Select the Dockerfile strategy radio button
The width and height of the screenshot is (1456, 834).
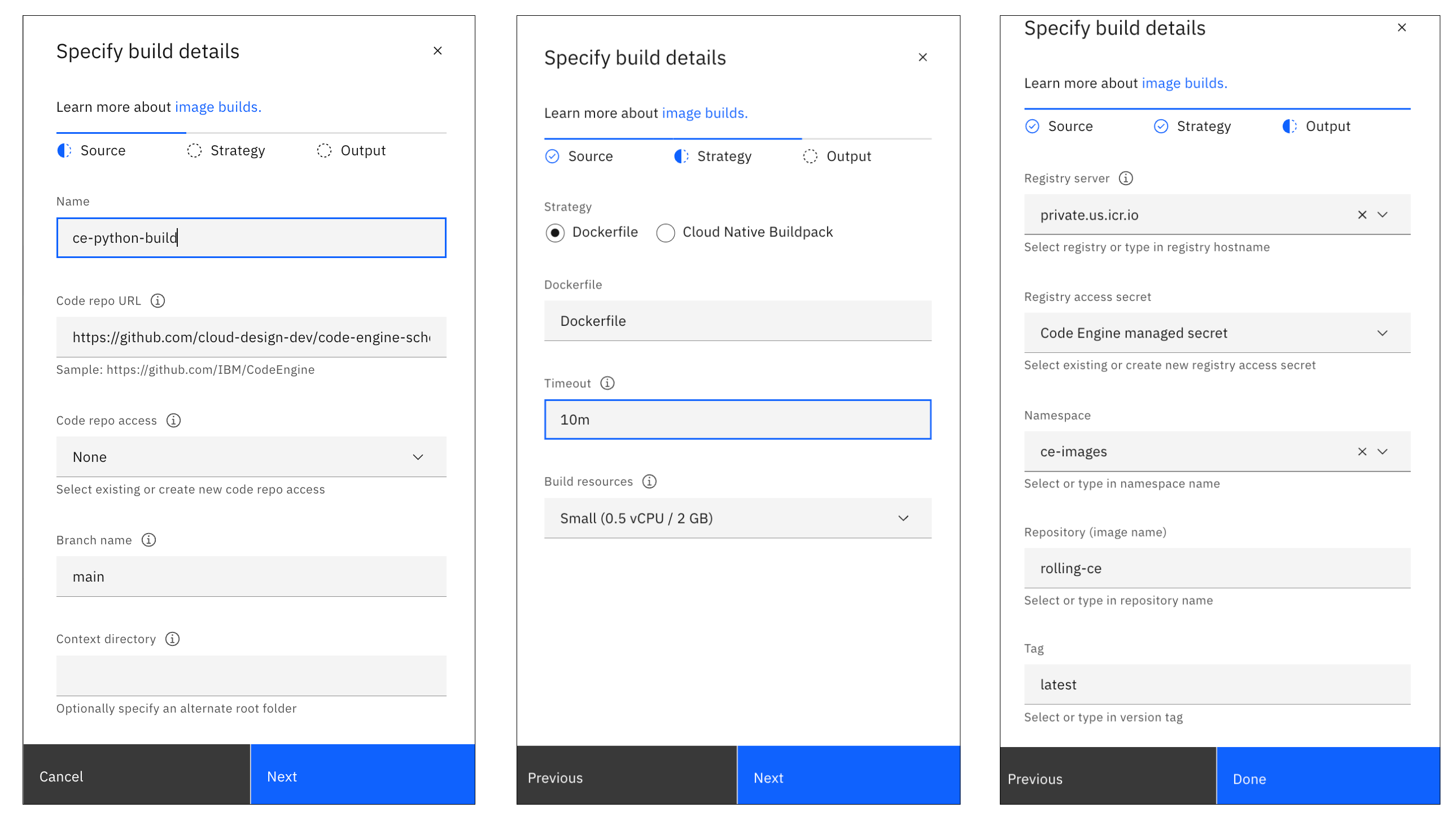coord(555,233)
